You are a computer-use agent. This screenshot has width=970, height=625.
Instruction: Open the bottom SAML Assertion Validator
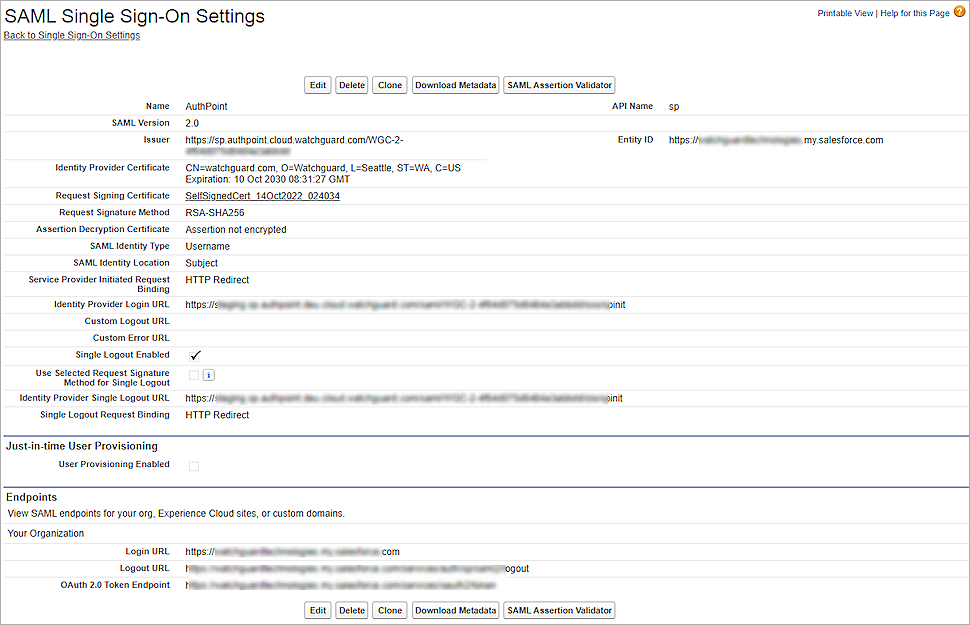[x=559, y=610]
